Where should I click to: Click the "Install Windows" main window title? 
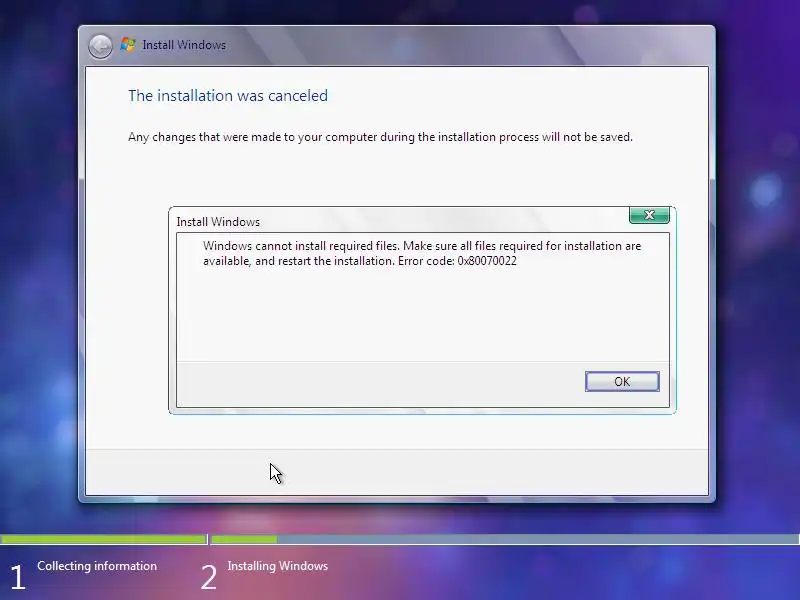(184, 45)
